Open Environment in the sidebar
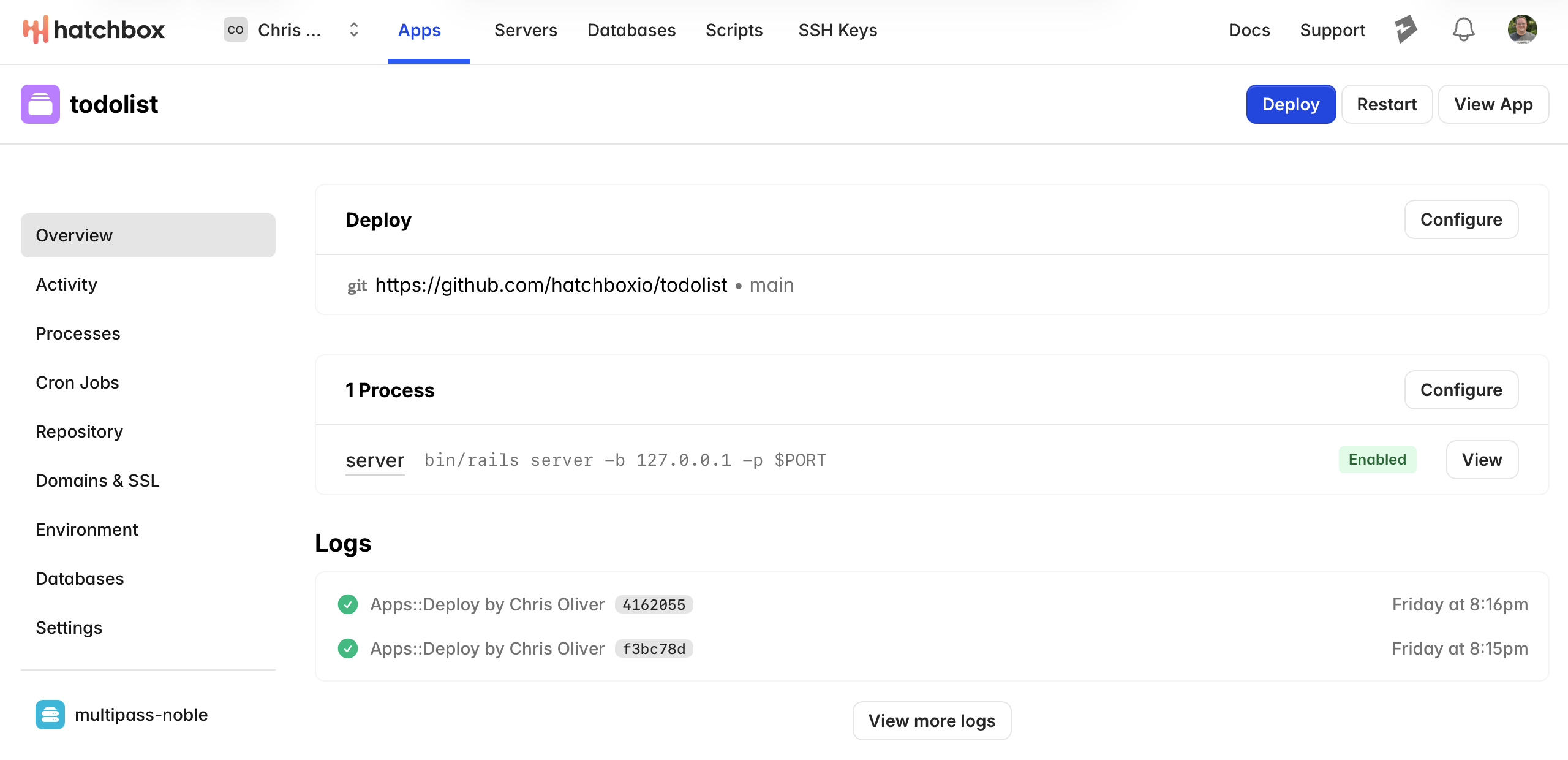 click(87, 530)
